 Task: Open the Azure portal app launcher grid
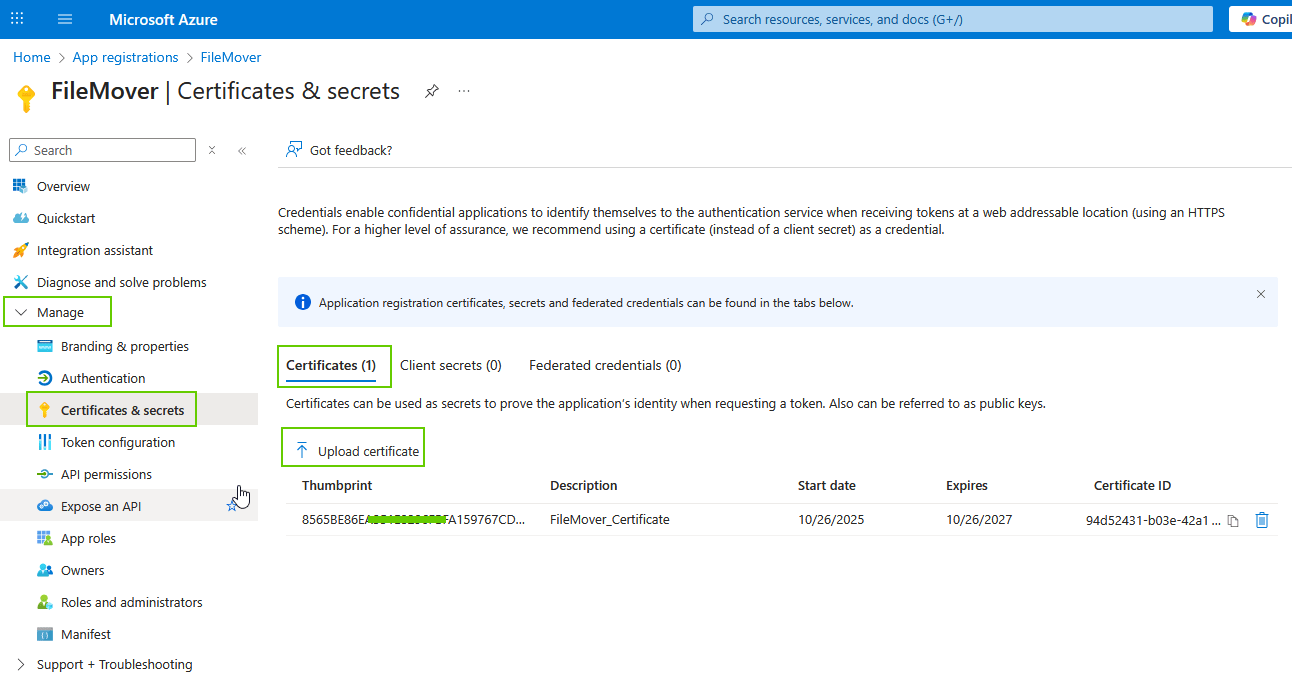16,19
